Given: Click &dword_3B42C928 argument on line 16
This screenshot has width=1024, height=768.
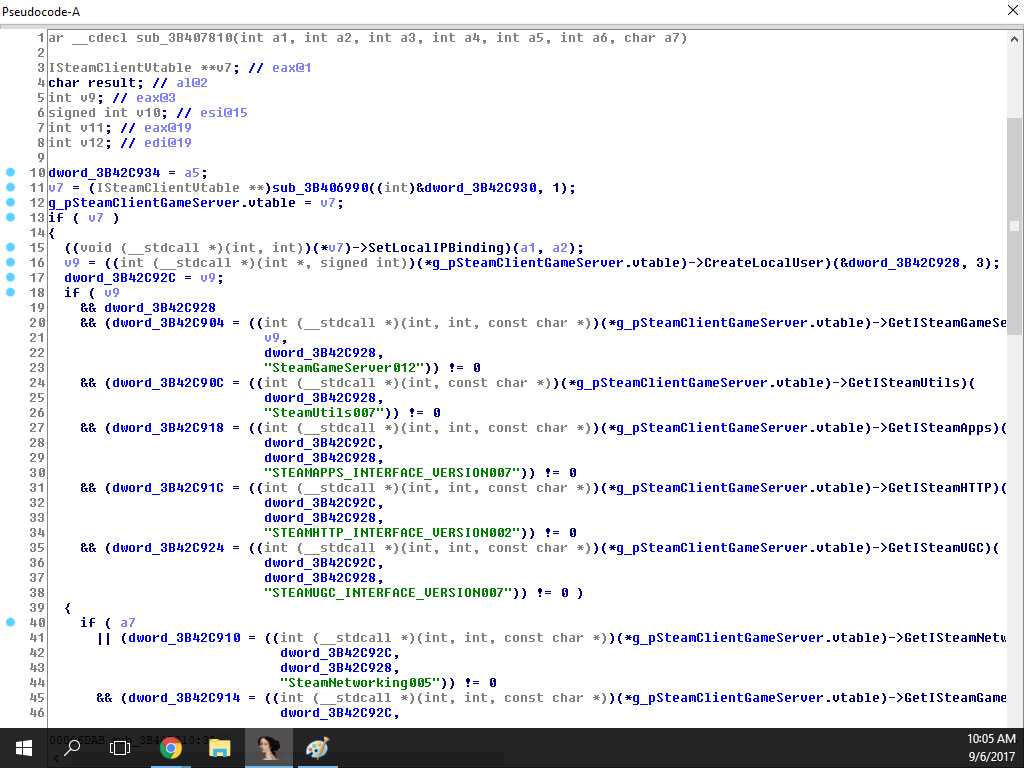Looking at the screenshot, I should point(900,263).
